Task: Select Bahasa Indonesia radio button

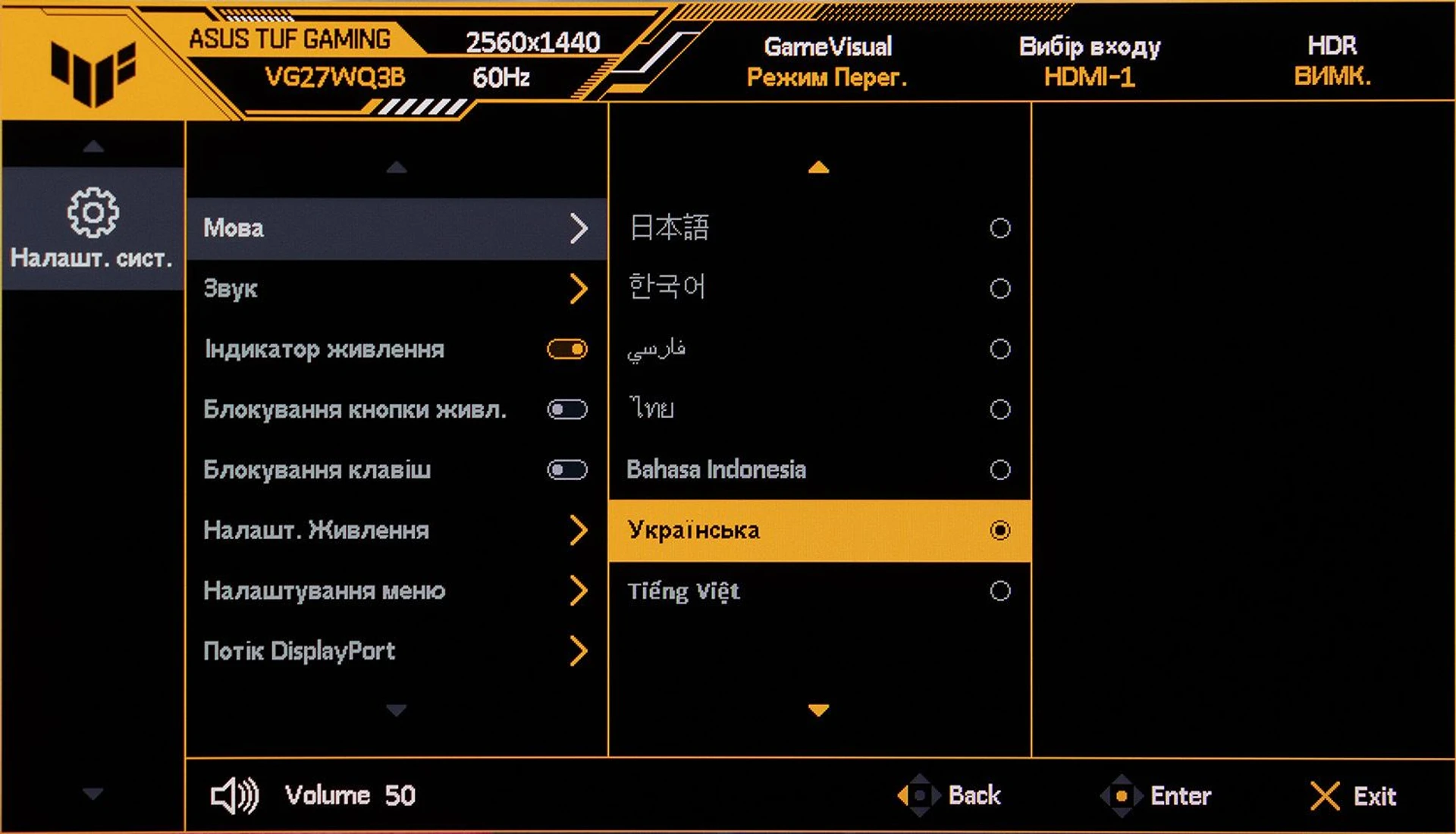Action: [1000, 470]
